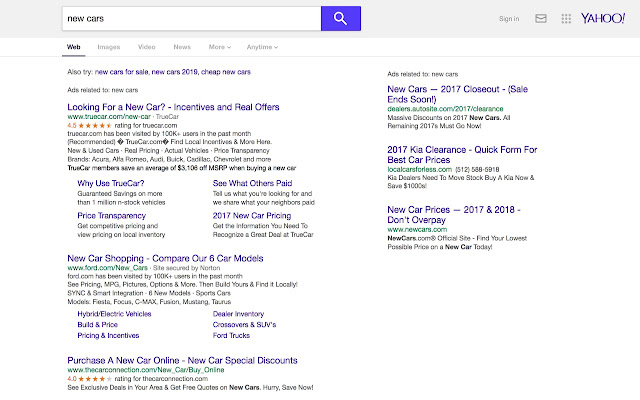The width and height of the screenshot is (640, 400).
Task: Open the 'Build & Price' sitelink
Action: tap(98, 324)
